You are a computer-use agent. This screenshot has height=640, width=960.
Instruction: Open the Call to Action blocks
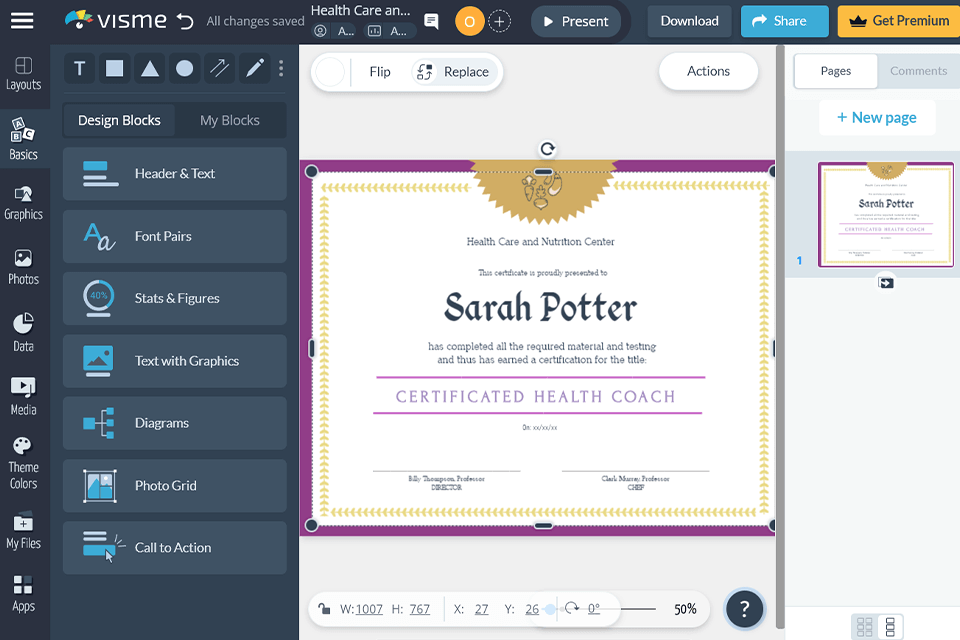pyautogui.click(x=174, y=548)
